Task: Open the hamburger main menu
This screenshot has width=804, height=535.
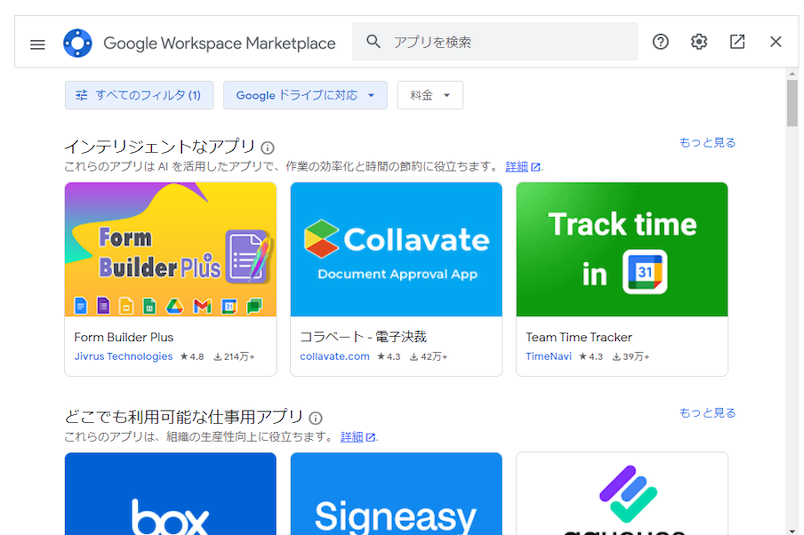Action: [37, 45]
